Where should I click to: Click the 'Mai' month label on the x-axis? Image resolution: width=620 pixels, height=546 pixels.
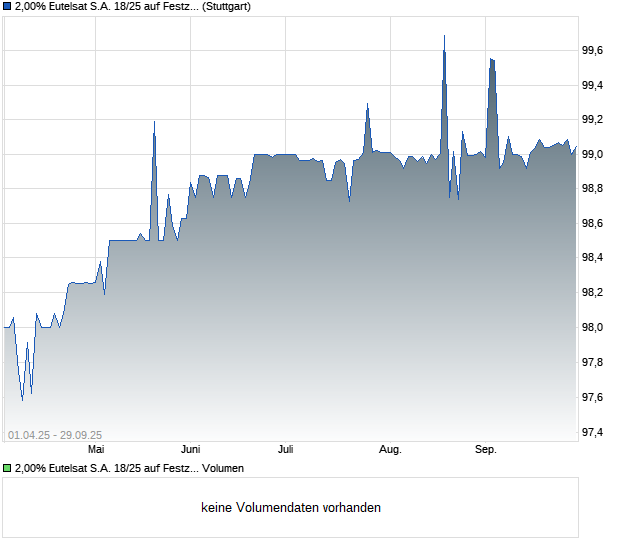96,449
